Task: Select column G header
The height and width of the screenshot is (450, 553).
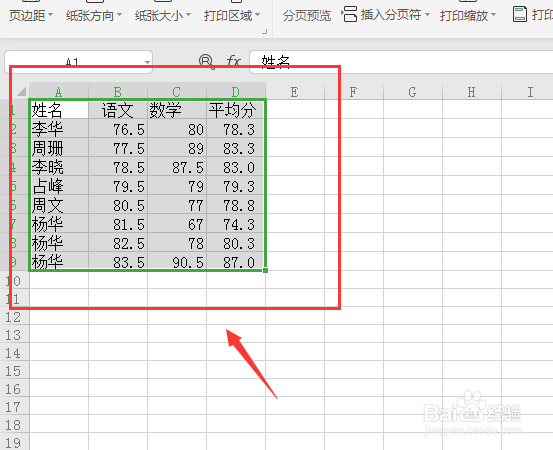Action: tap(413, 92)
